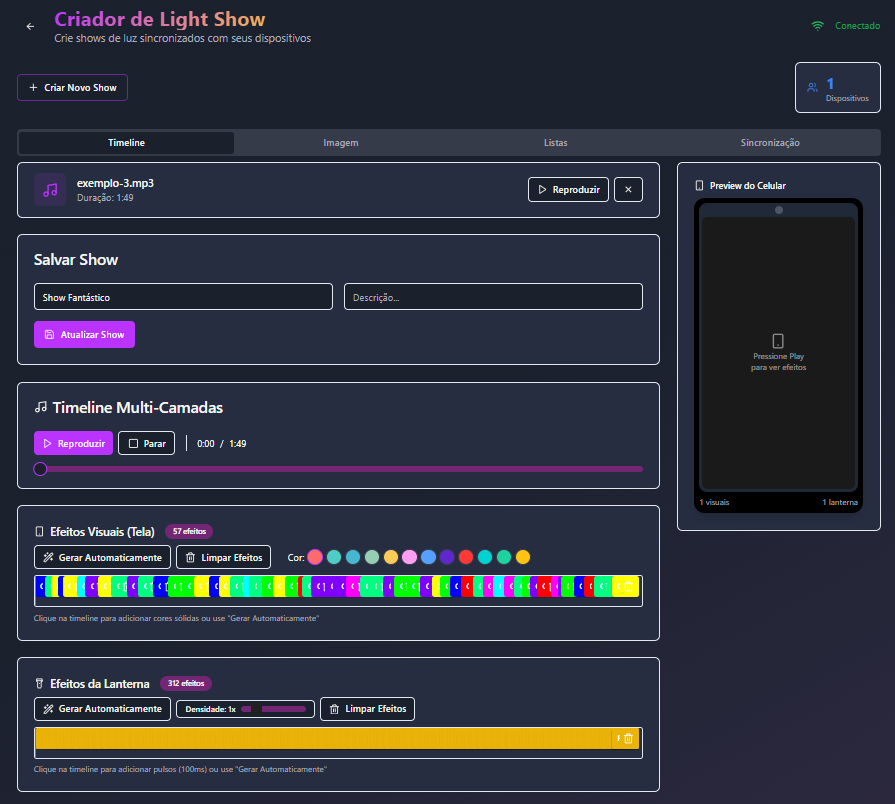Clear lantern effects with Limpar Efeitos
This screenshot has height=804, width=895.
click(x=368, y=709)
